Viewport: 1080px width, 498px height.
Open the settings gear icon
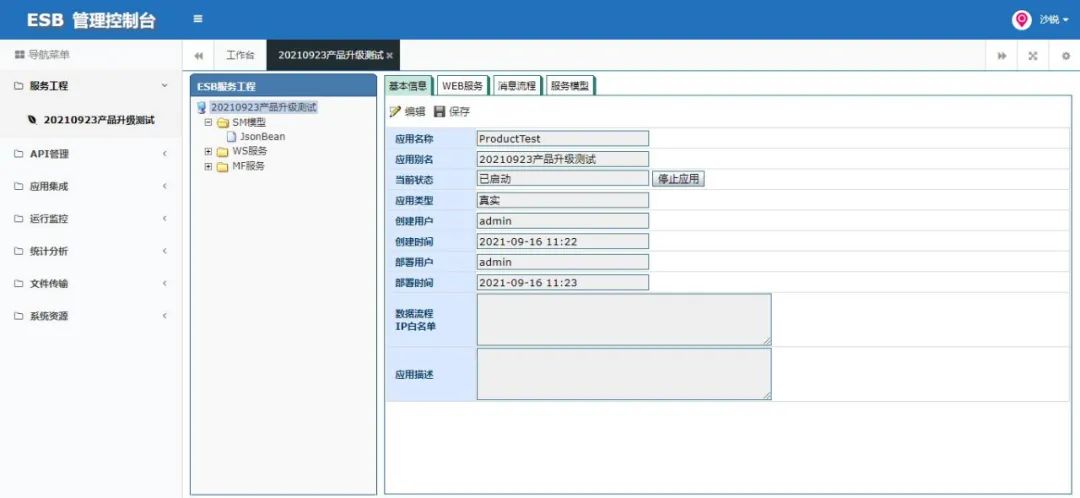coord(1065,56)
